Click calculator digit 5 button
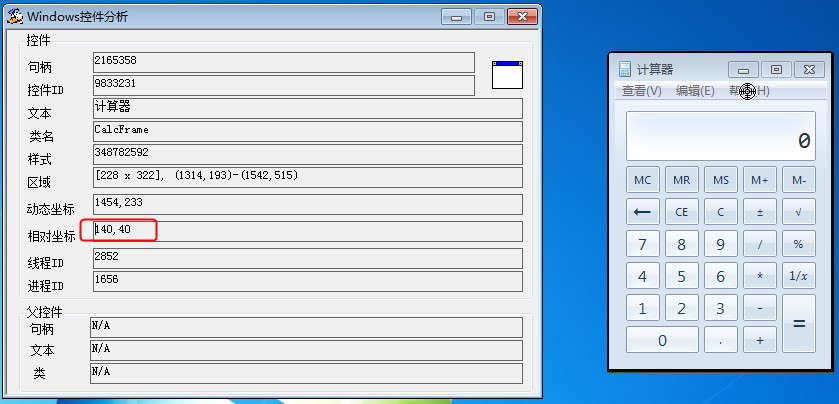 point(682,276)
